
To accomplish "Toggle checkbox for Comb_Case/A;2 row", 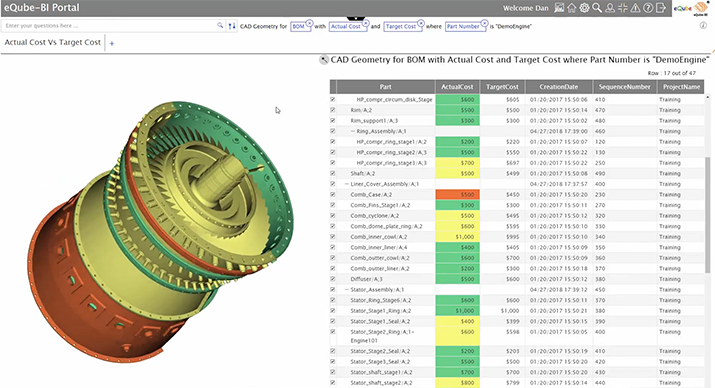I will coord(332,194).
